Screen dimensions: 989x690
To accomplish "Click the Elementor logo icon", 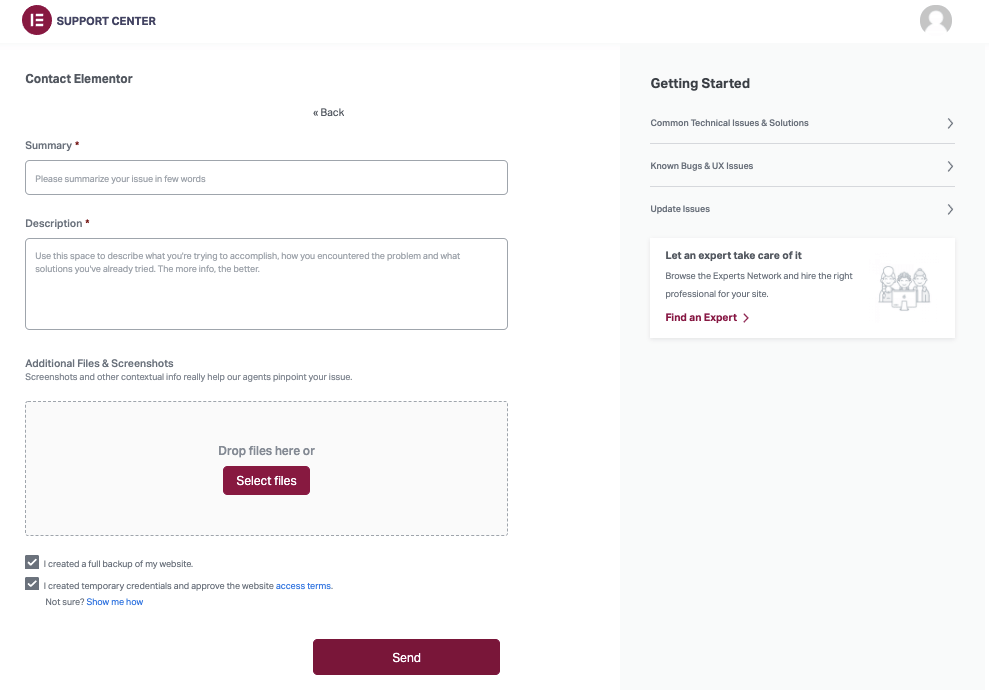I will (x=36, y=20).
